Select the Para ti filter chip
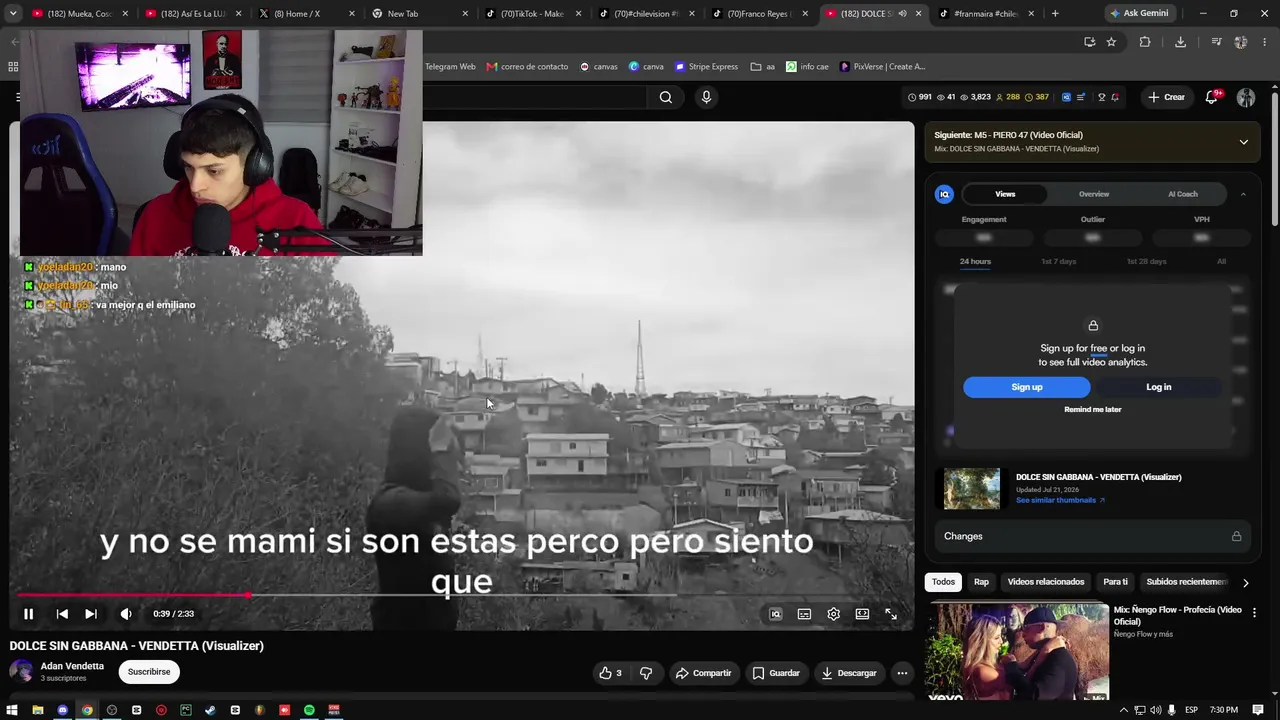 (x=1115, y=582)
